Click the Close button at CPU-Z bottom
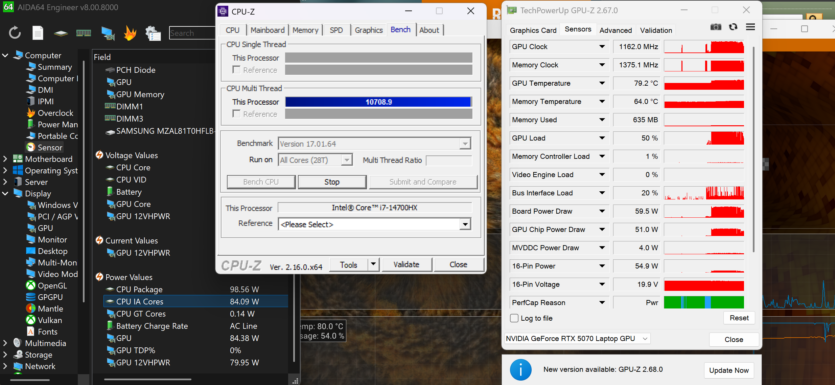This screenshot has height=385, width=835. click(x=458, y=265)
